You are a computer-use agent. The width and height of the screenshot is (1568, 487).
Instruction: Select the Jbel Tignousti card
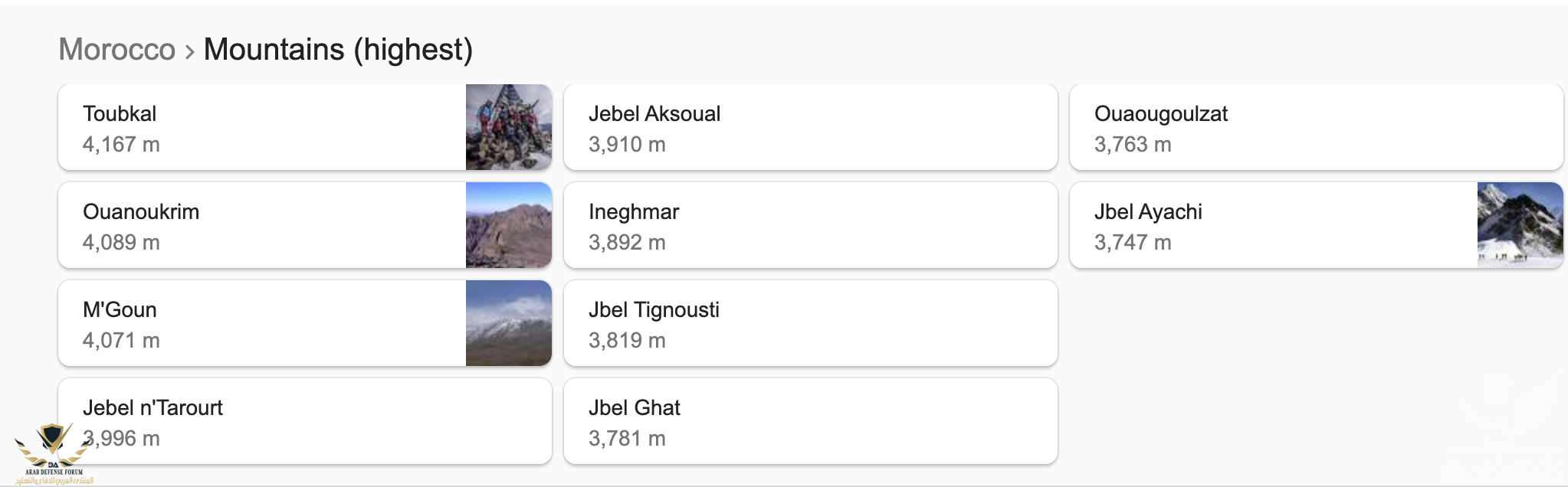(x=811, y=323)
